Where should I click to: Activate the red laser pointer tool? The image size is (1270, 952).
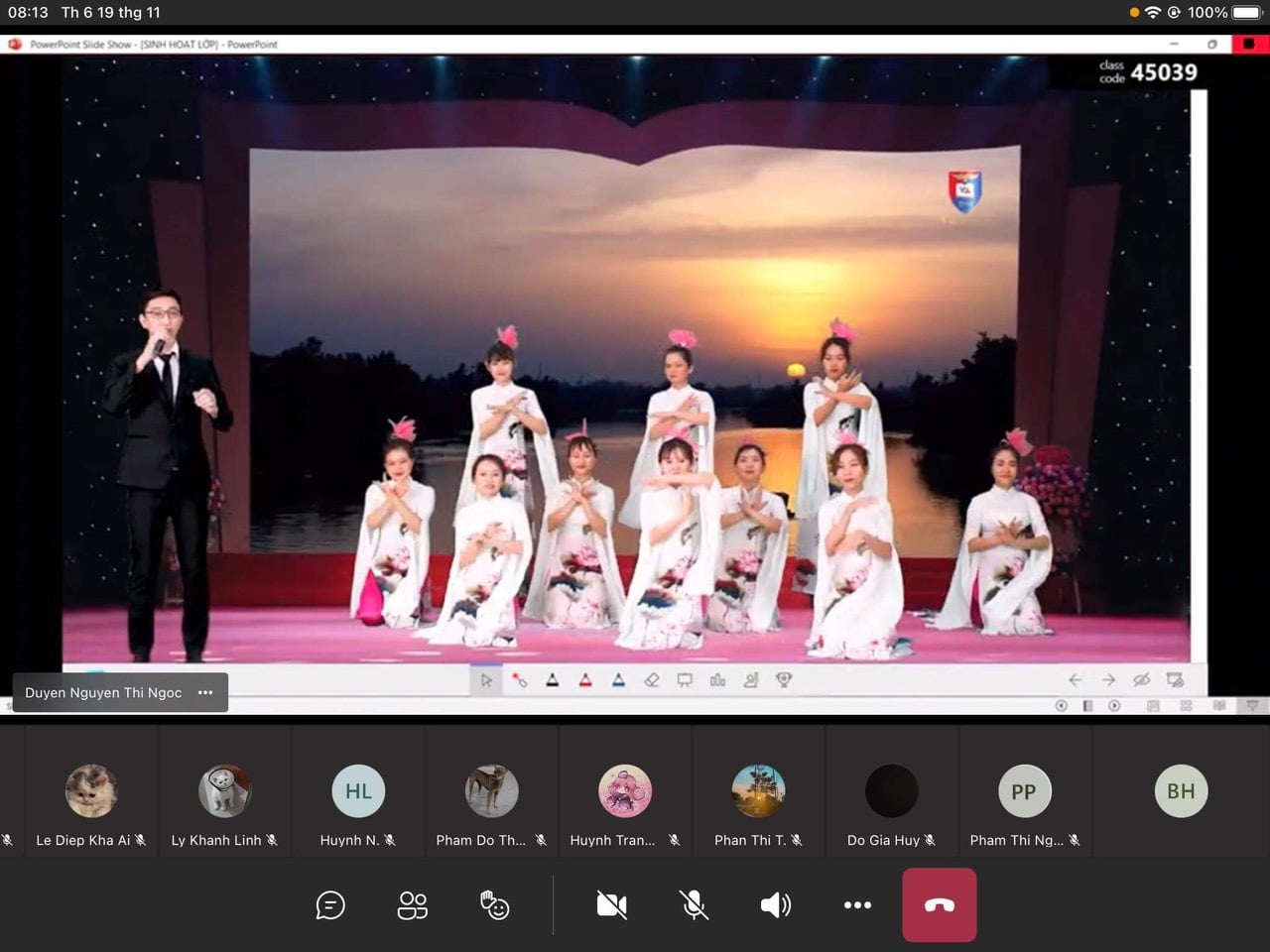(520, 680)
